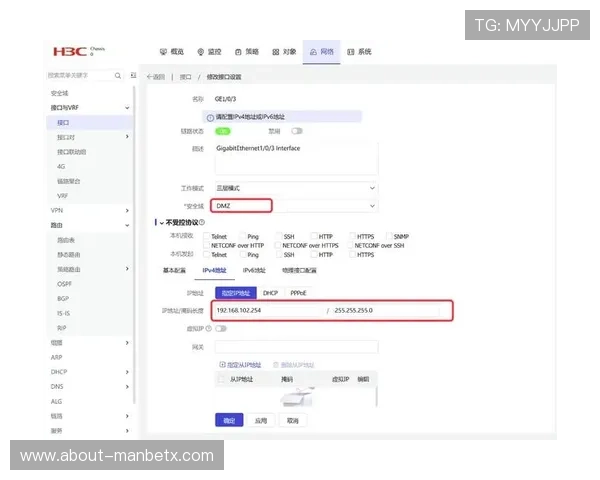The width and height of the screenshot is (600, 480).
Task: Select the 指定IP地址 mode button
Action: pyautogui.click(x=236, y=293)
